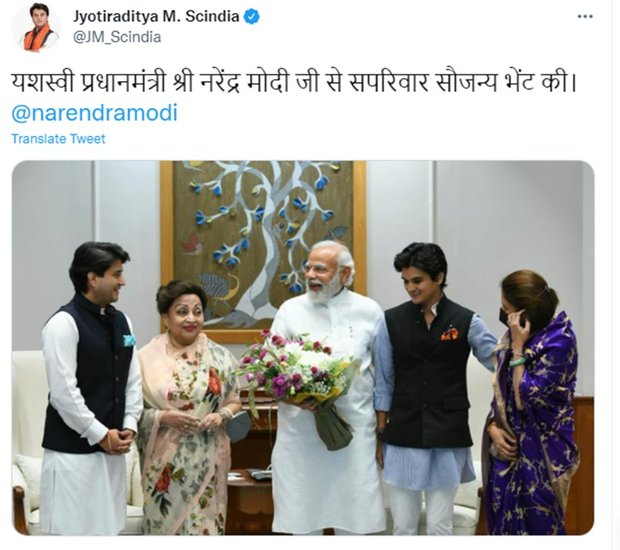Click the woman in the floral saree
Image resolution: width=620 pixels, height=550 pixels.
point(188,407)
